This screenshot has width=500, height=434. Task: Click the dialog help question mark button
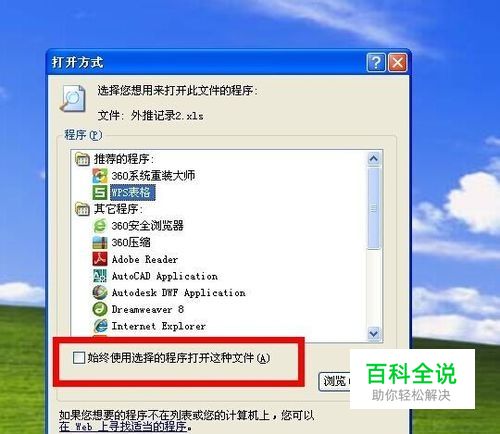(376, 62)
